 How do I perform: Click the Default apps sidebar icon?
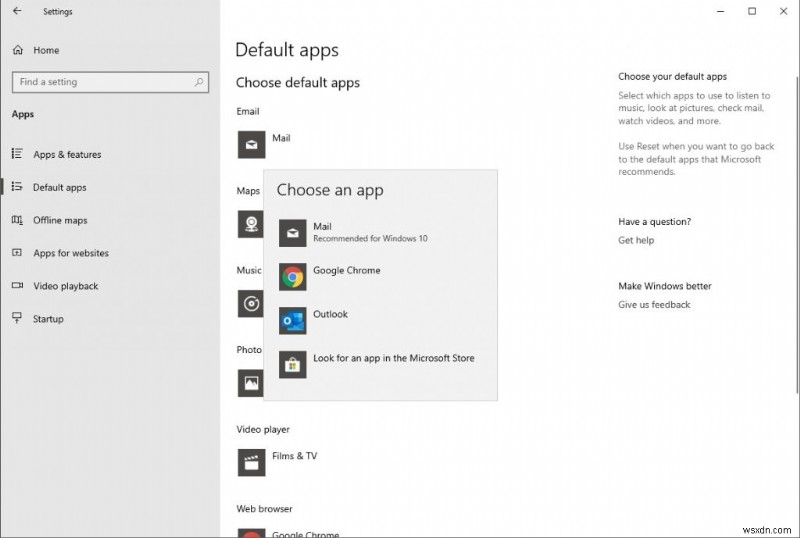click(x=17, y=187)
